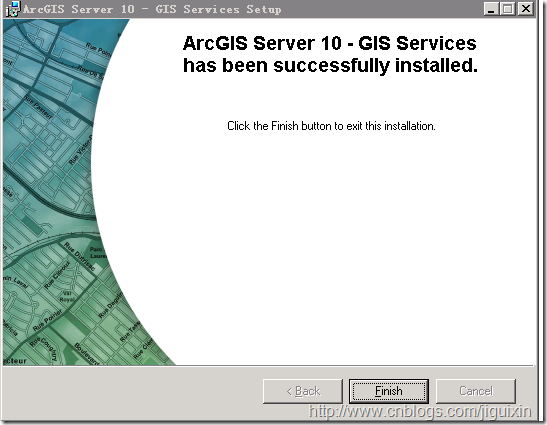Click the Finish button to exit setup
The width and height of the screenshot is (547, 425).
coord(389,391)
